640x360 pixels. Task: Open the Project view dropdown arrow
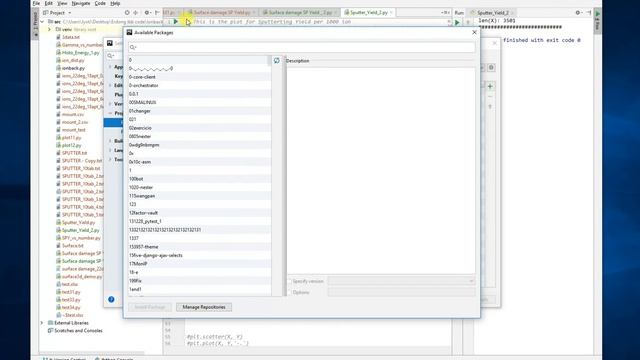pyautogui.click(x=70, y=13)
